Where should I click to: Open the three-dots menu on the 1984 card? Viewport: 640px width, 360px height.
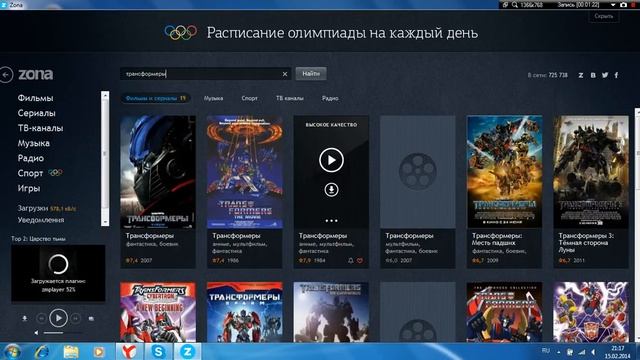[x=331, y=221]
